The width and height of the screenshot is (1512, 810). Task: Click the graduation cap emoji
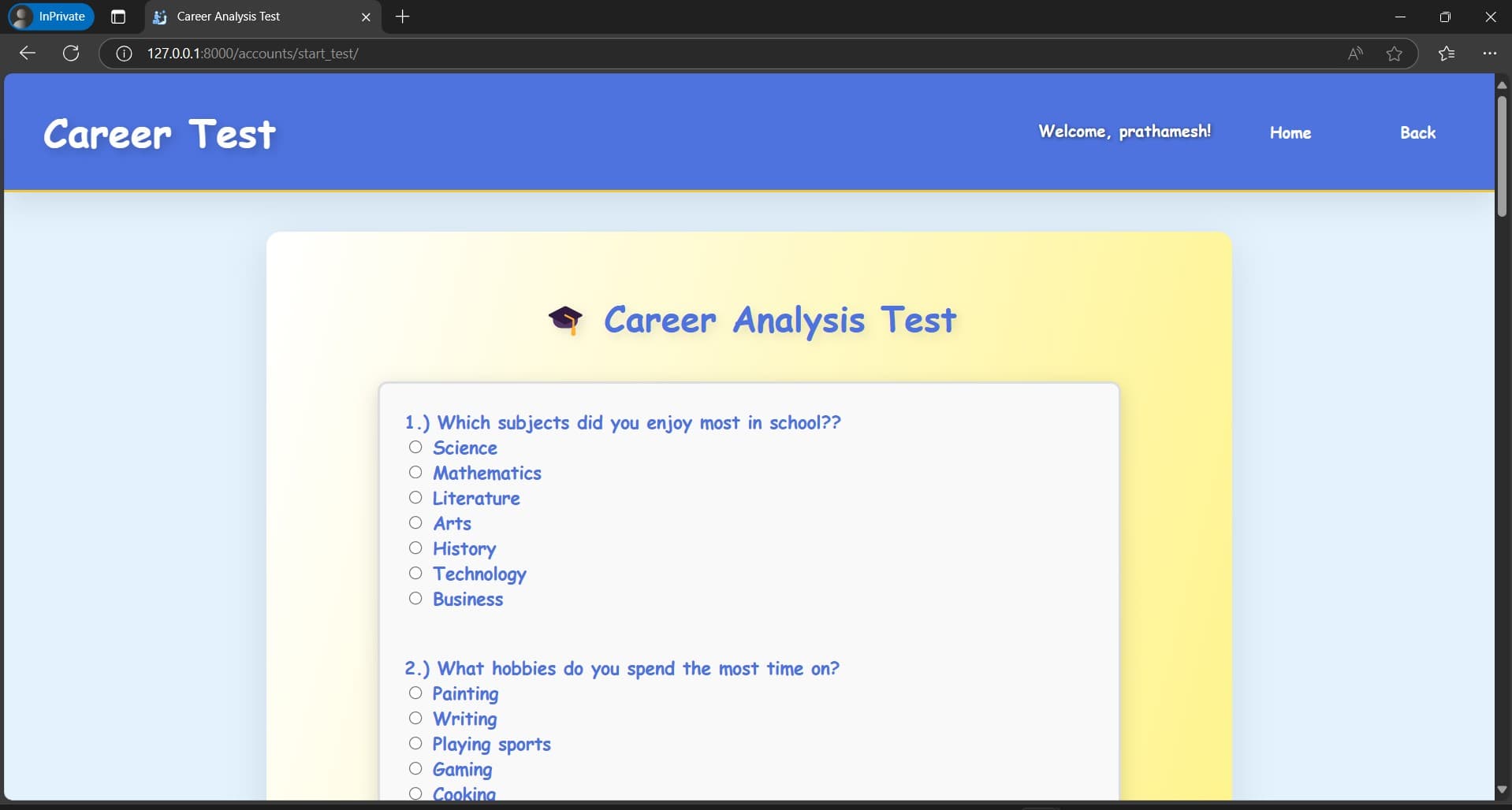pyautogui.click(x=565, y=320)
